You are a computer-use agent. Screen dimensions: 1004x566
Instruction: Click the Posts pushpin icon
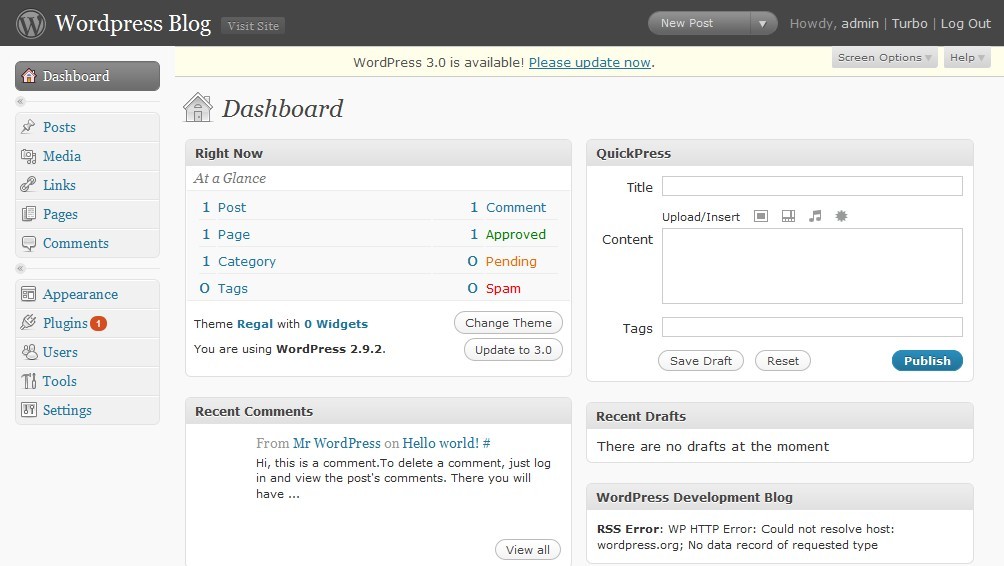coord(28,127)
